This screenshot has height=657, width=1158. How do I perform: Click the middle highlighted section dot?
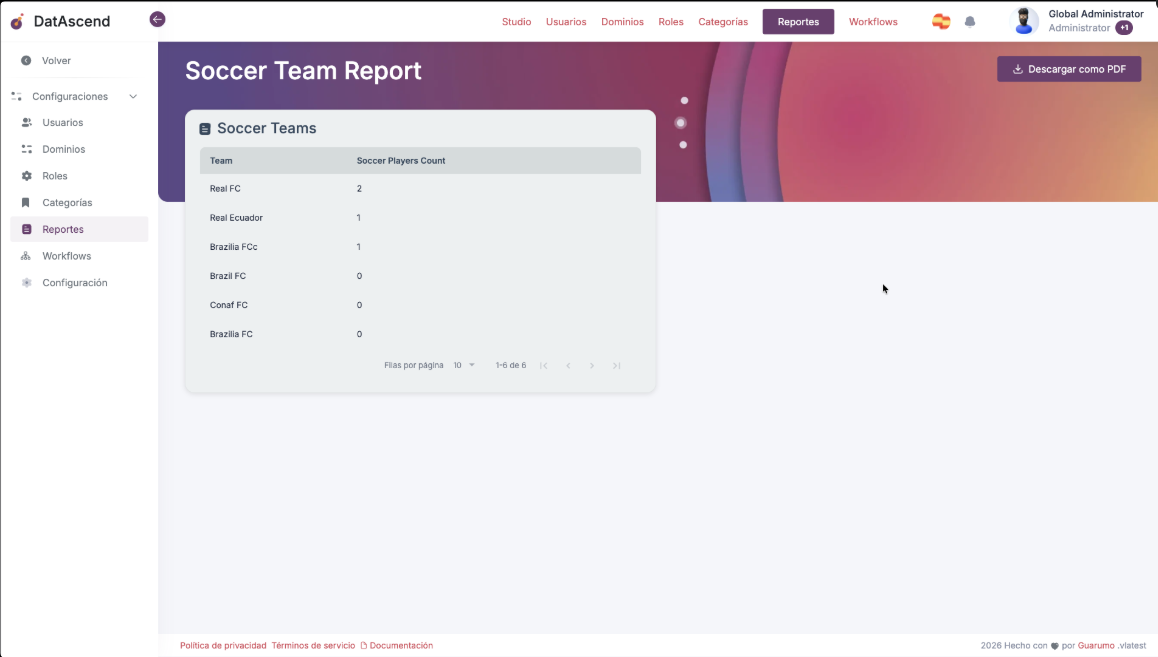681,123
